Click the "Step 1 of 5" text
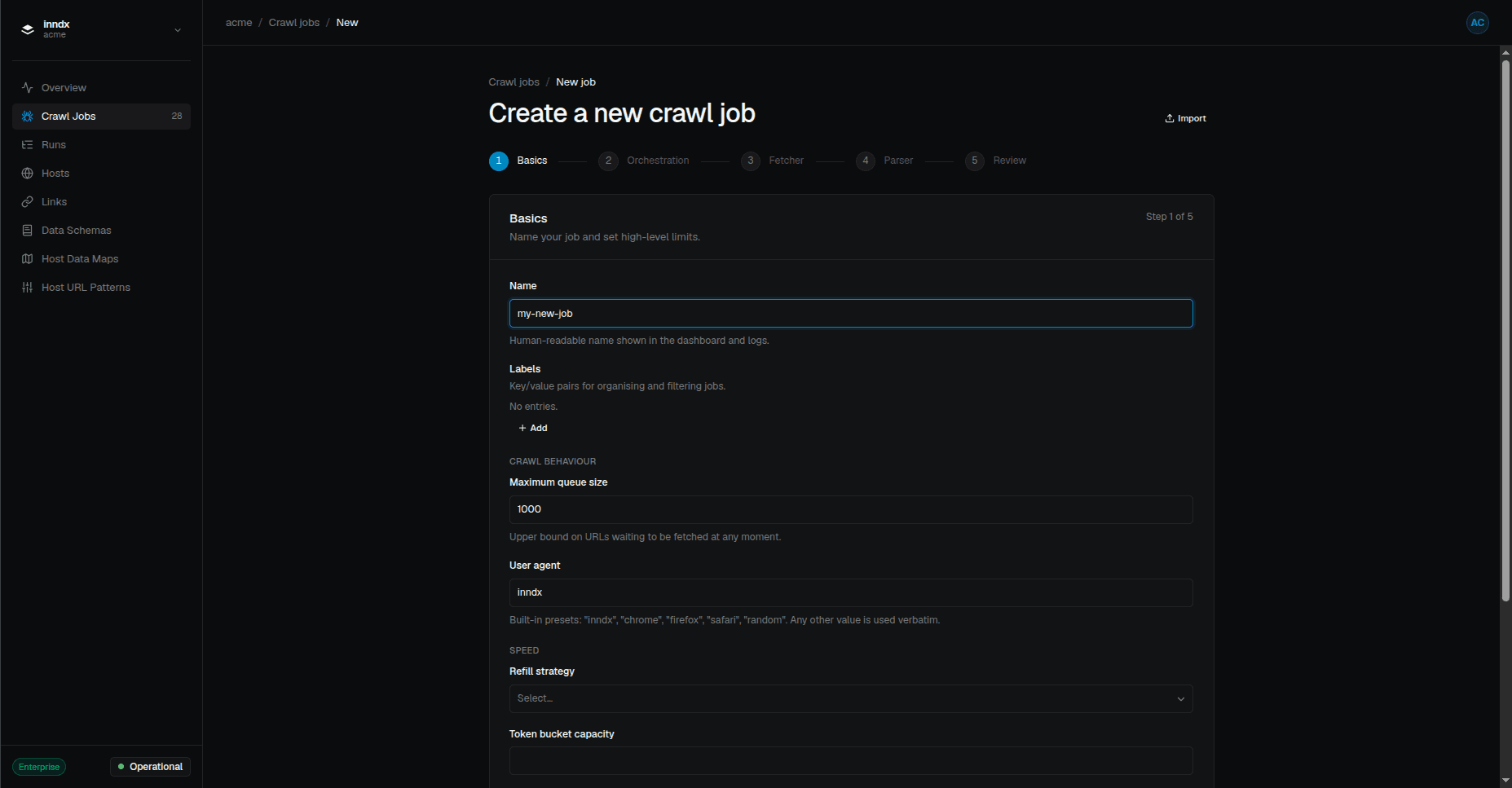The image size is (1512, 788). [1169, 217]
